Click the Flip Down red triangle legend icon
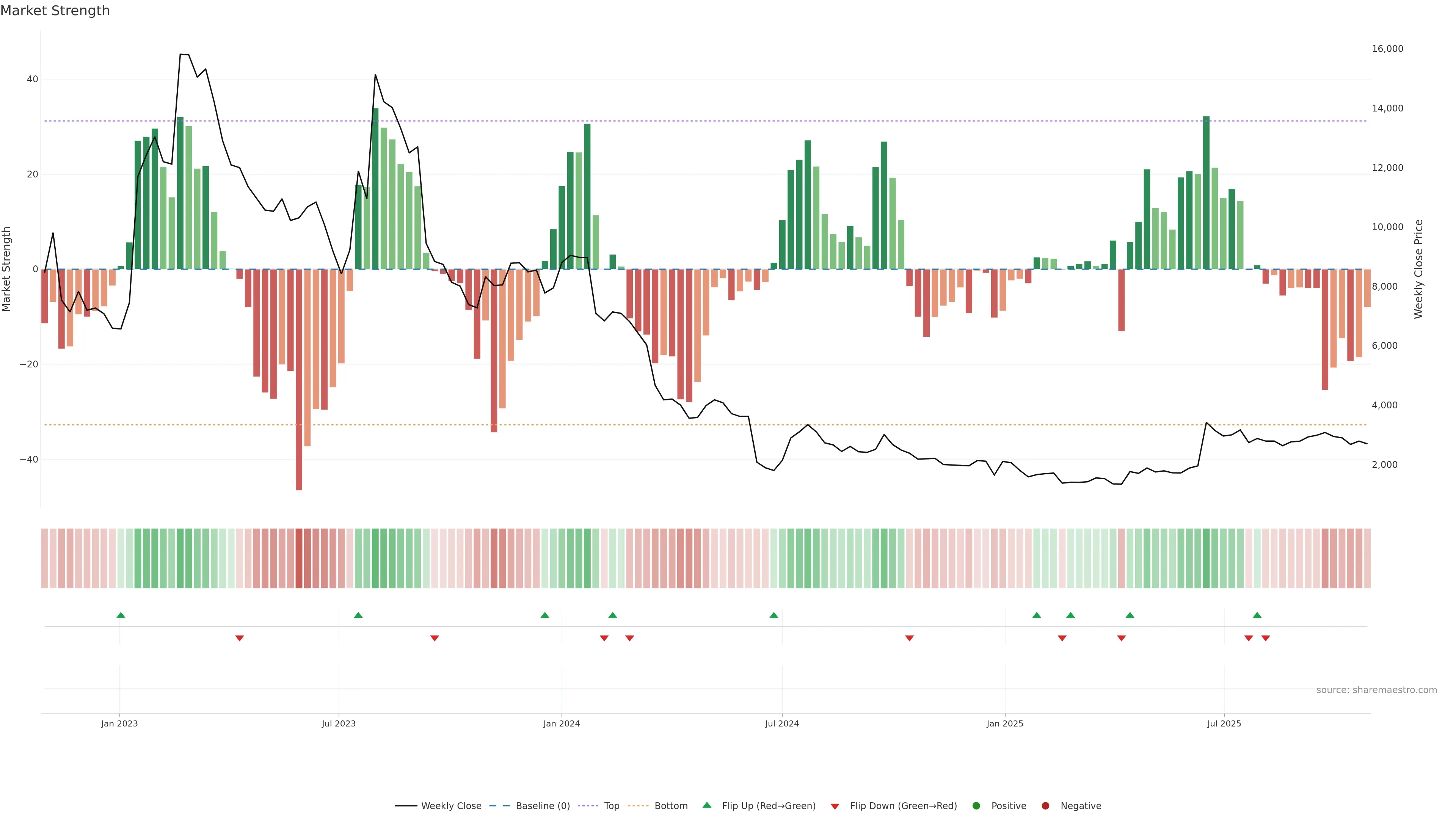The image size is (1456, 819). click(835, 806)
